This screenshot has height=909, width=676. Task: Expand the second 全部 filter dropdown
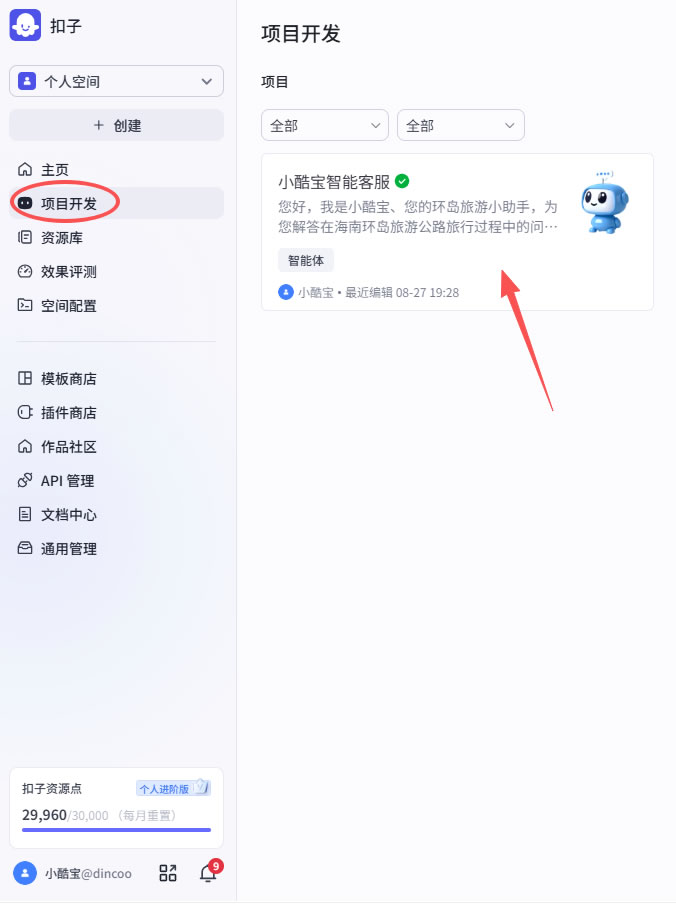click(461, 125)
